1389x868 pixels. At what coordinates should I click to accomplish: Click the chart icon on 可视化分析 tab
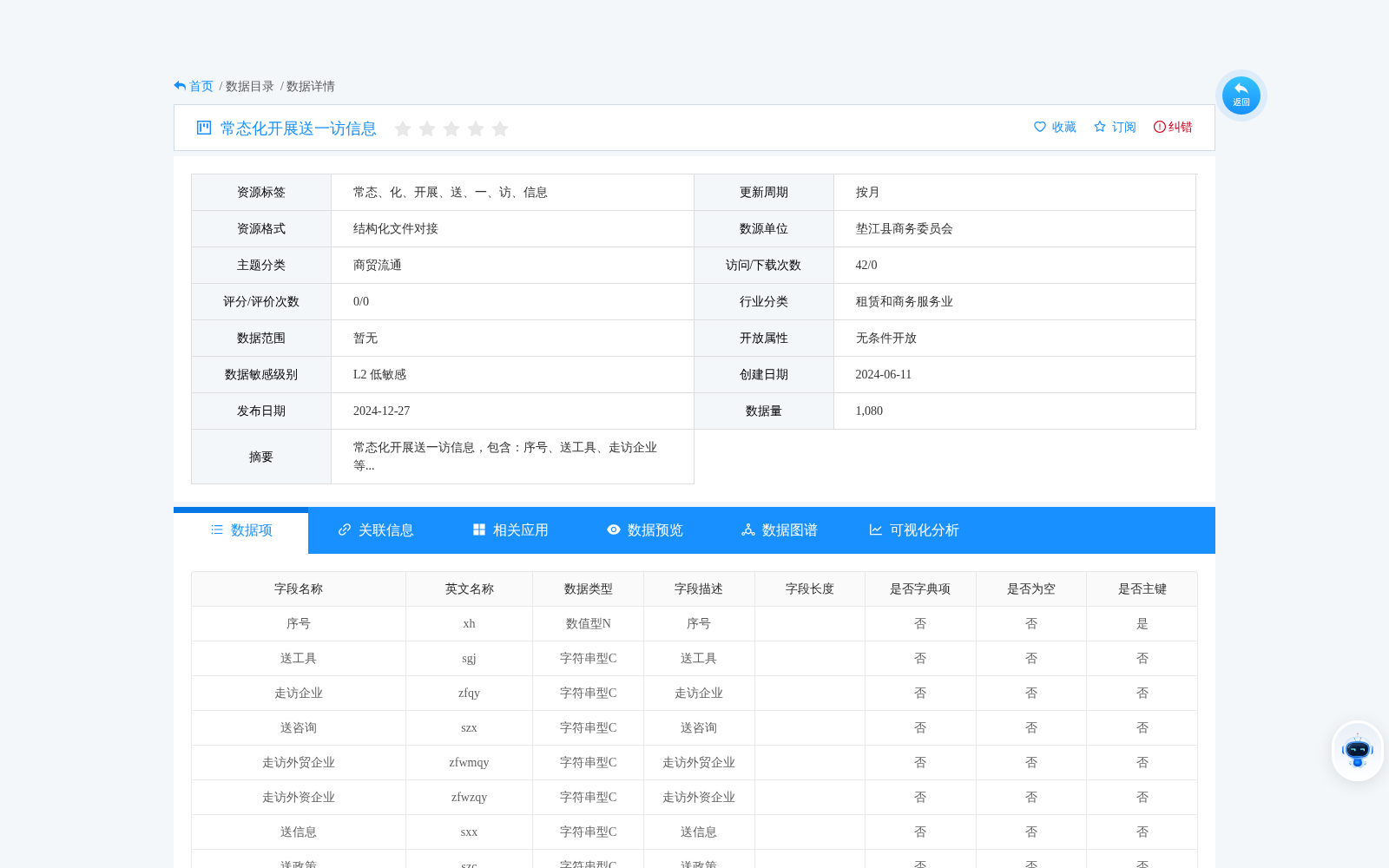coord(876,529)
